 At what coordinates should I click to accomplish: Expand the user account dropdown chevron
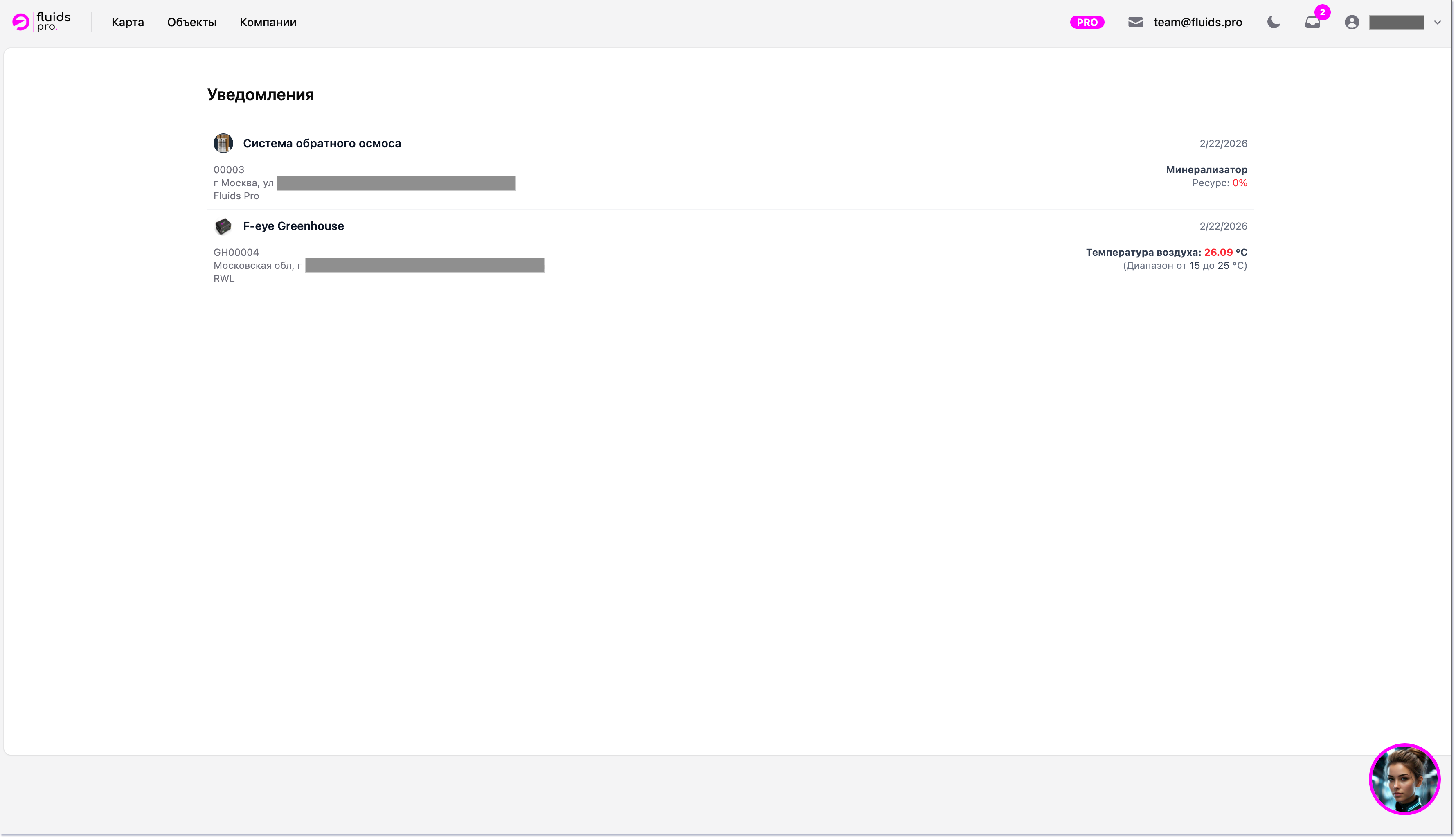pos(1437,23)
